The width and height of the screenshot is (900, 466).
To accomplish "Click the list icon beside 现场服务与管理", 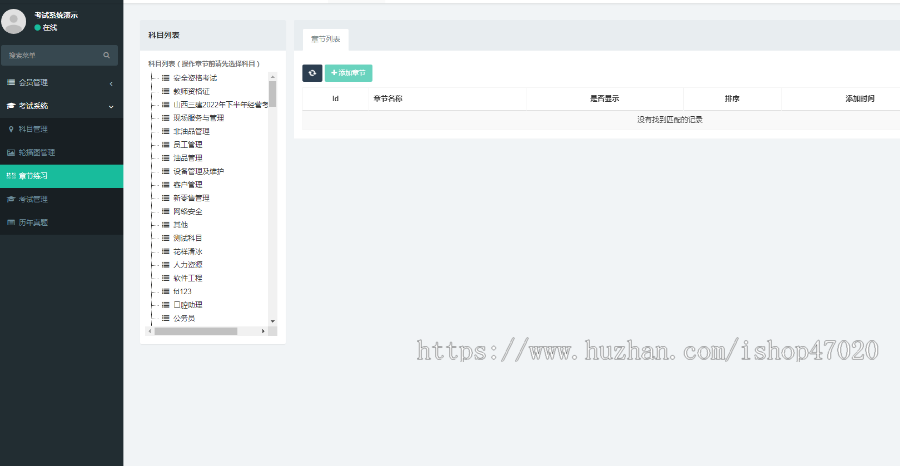I will point(165,118).
